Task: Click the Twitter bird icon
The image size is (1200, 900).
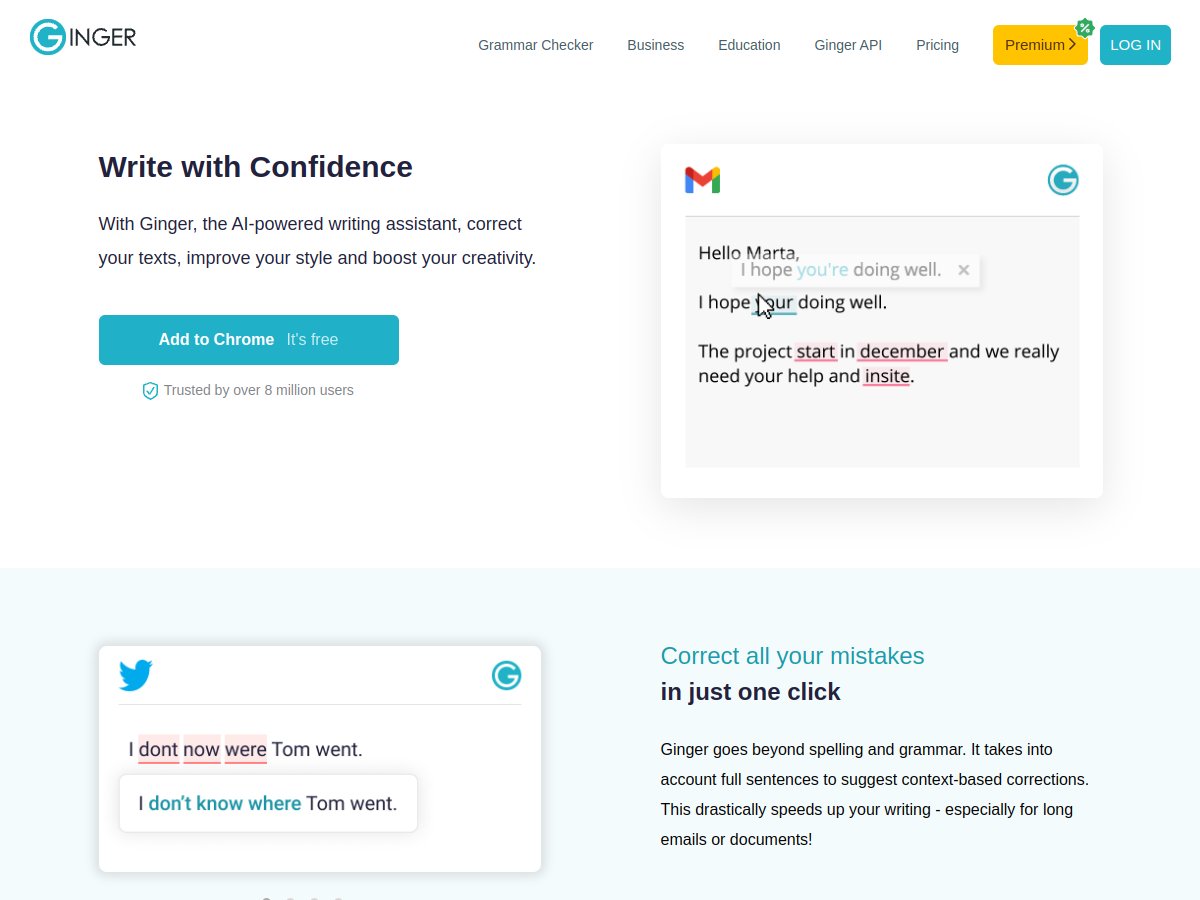Action: click(x=136, y=675)
